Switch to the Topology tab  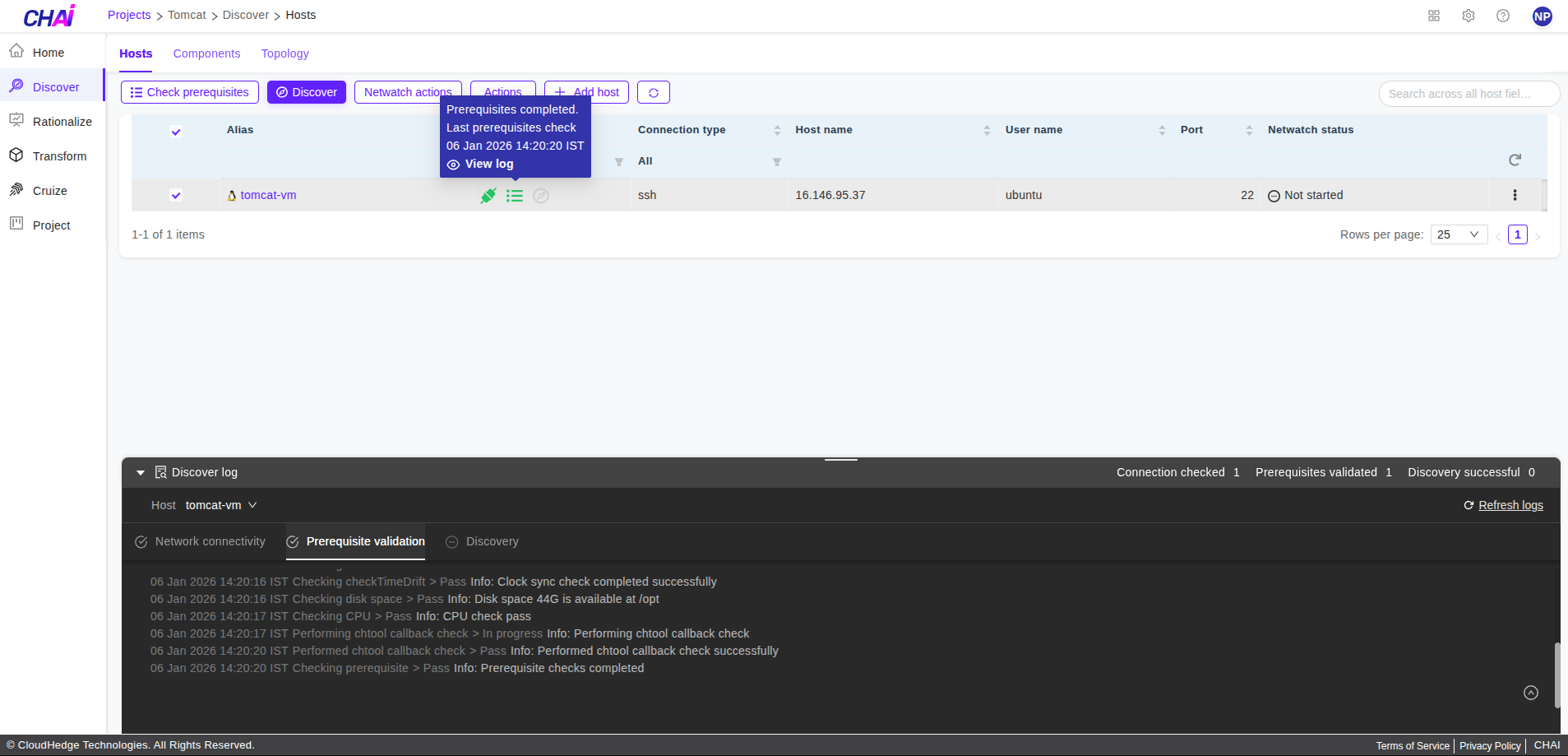[x=285, y=53]
